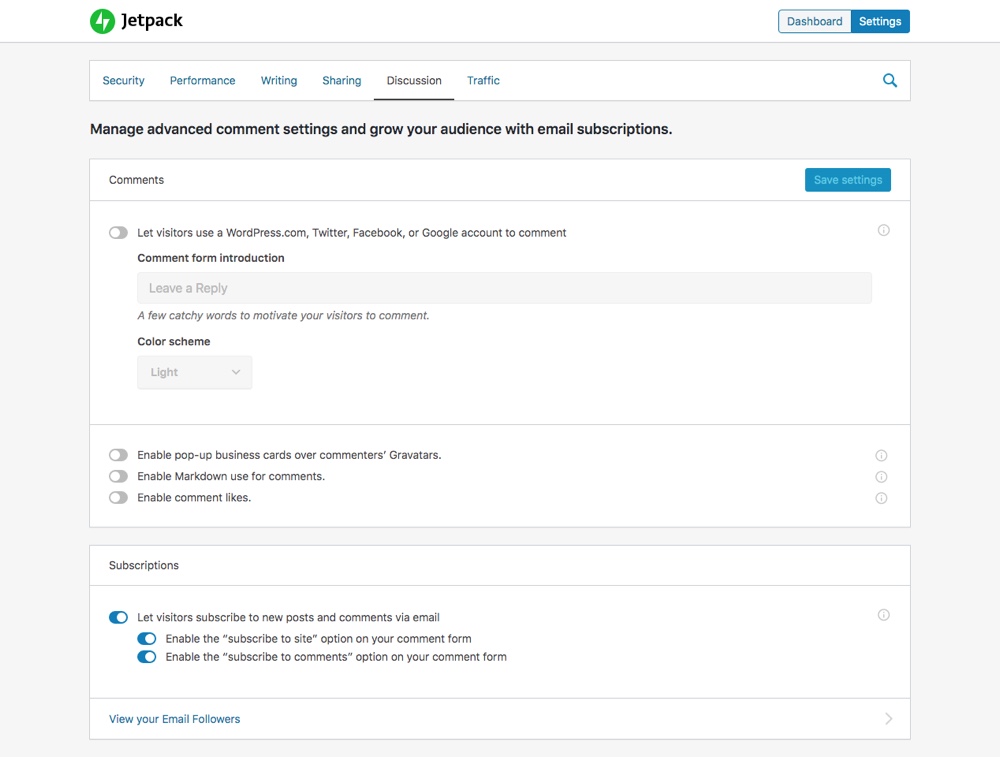Toggle pop-up business cards over Gravatars
The width and height of the screenshot is (1000, 757).
[118, 455]
